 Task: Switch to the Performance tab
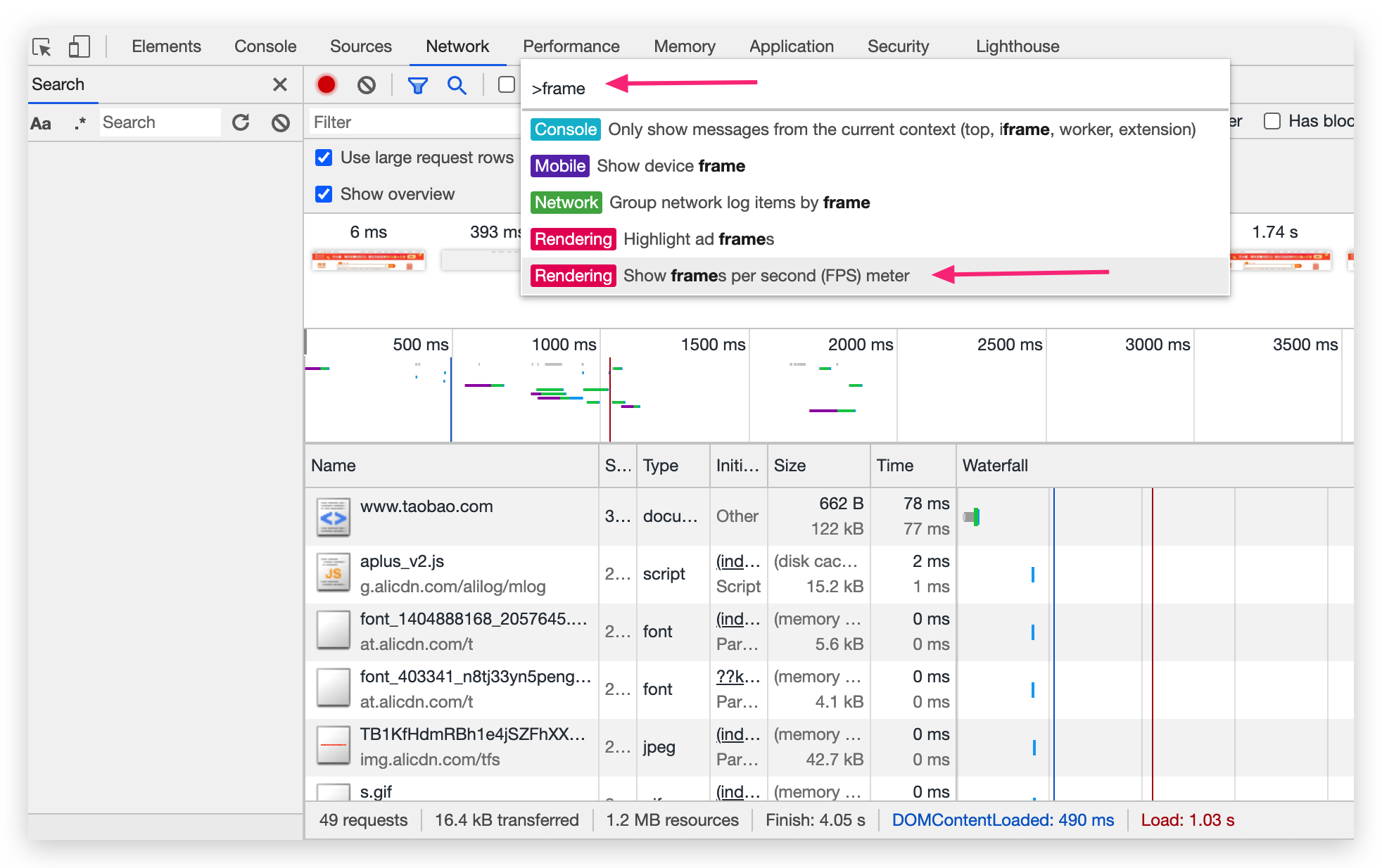pos(571,46)
